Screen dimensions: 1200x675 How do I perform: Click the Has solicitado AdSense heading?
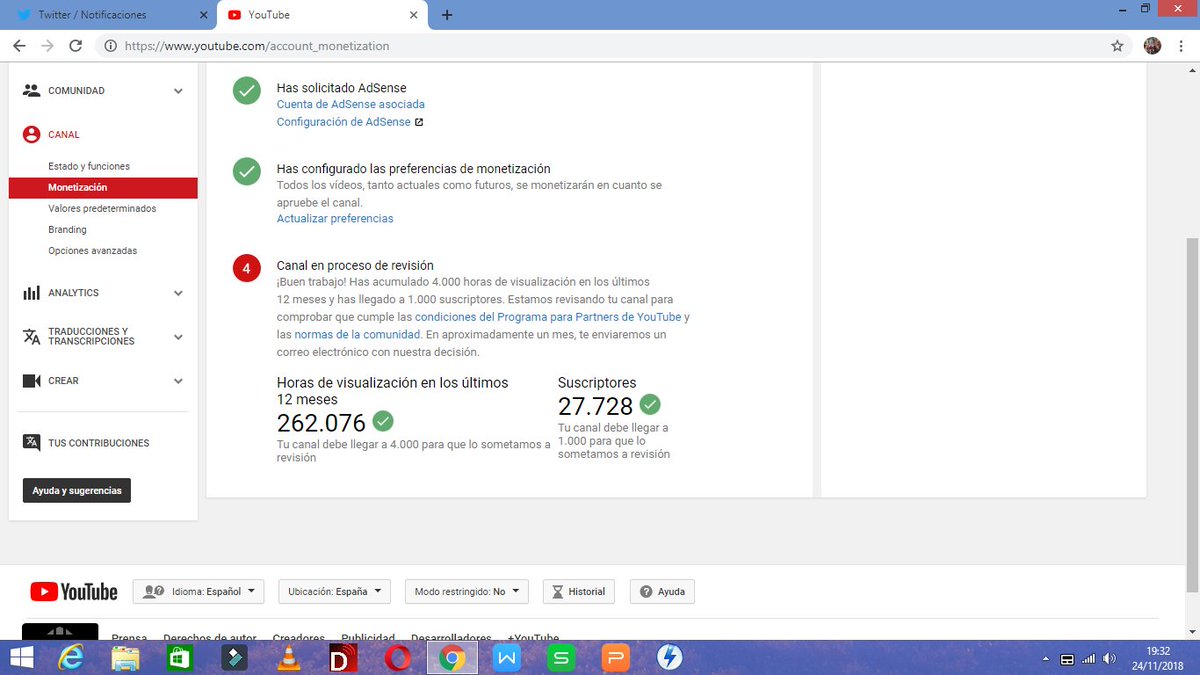click(342, 88)
